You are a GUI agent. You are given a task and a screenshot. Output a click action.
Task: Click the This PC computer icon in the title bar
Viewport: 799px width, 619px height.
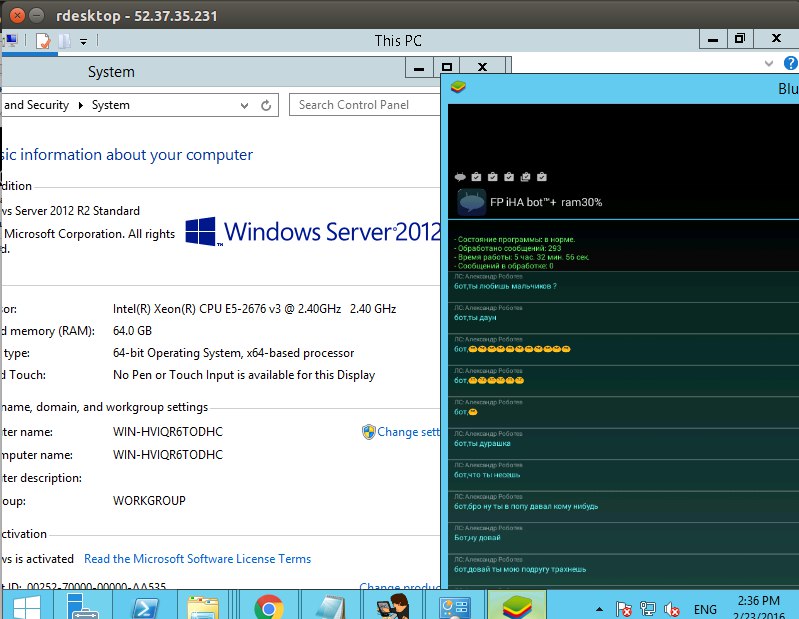point(11,40)
